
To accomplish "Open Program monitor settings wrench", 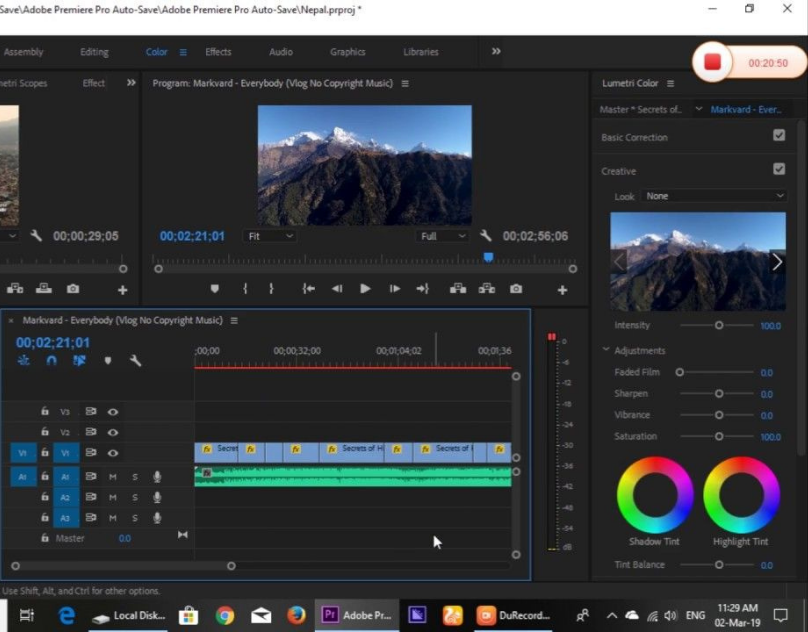I will (x=485, y=236).
